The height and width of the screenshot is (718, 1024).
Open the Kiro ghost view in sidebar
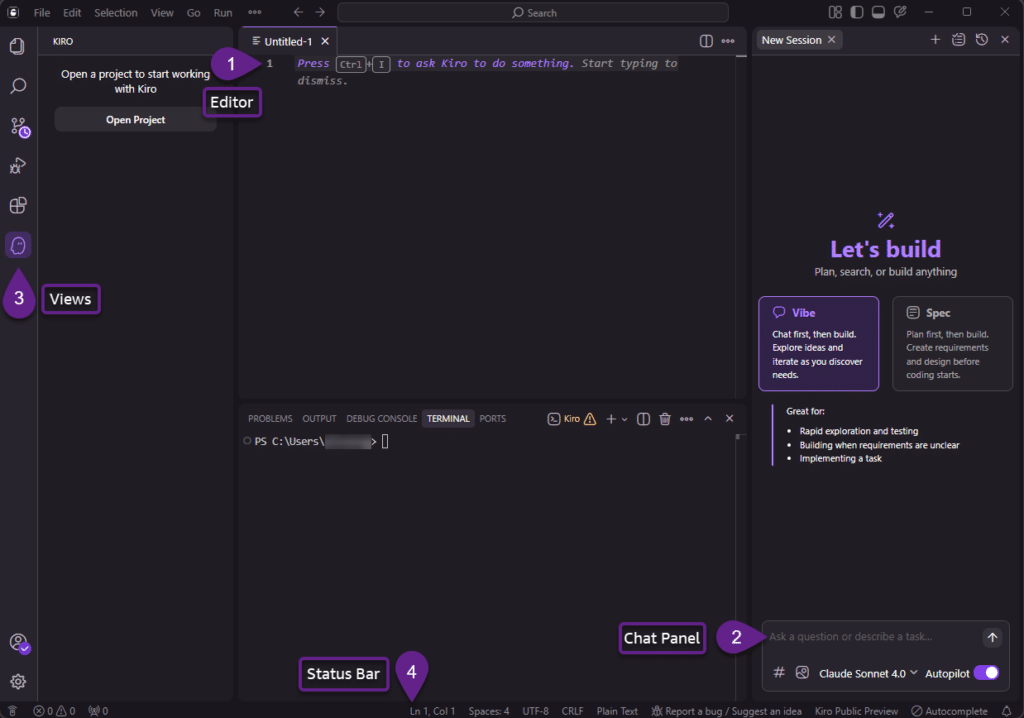(17, 245)
